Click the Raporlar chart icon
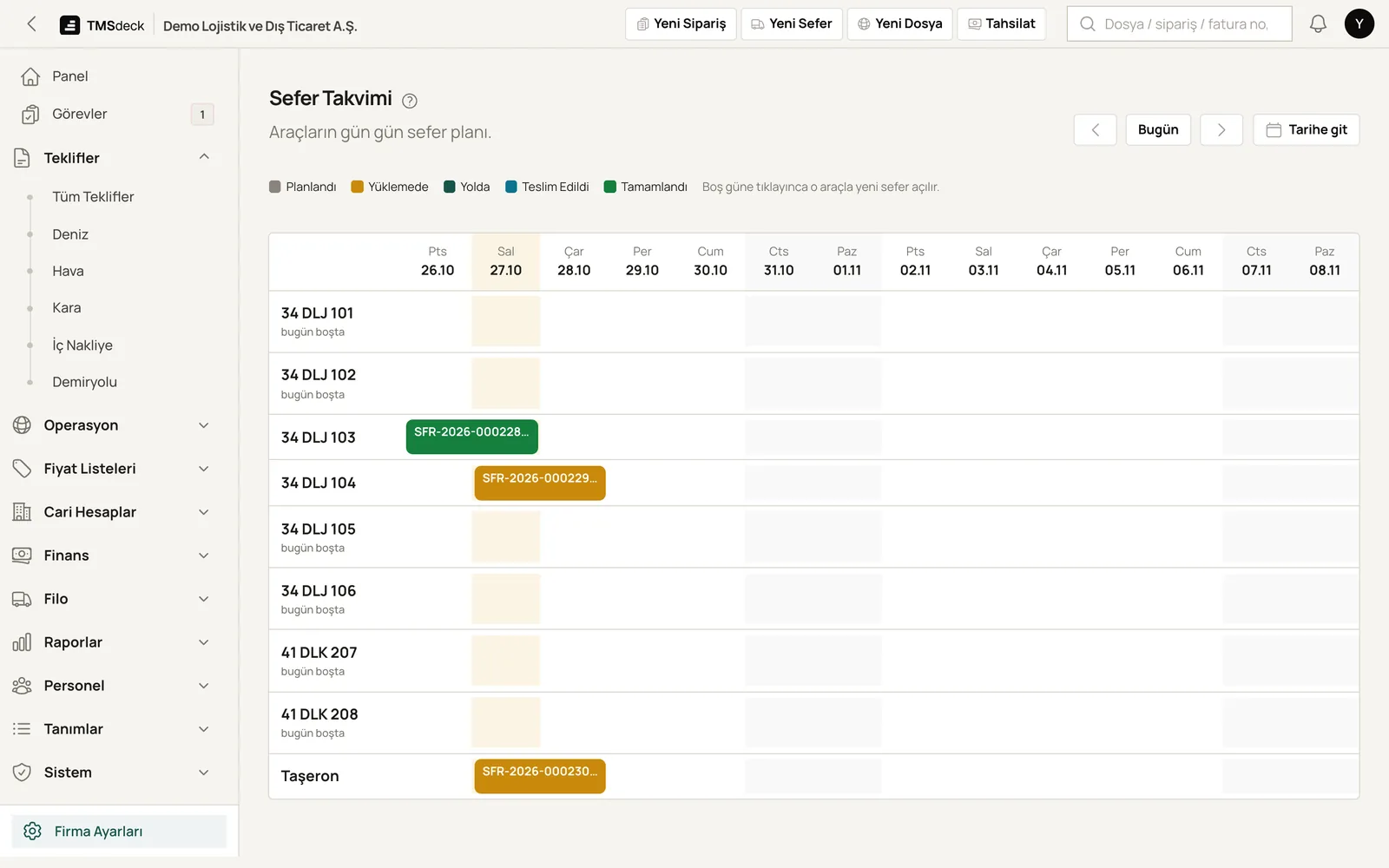The width and height of the screenshot is (1389, 868). pyautogui.click(x=22, y=642)
